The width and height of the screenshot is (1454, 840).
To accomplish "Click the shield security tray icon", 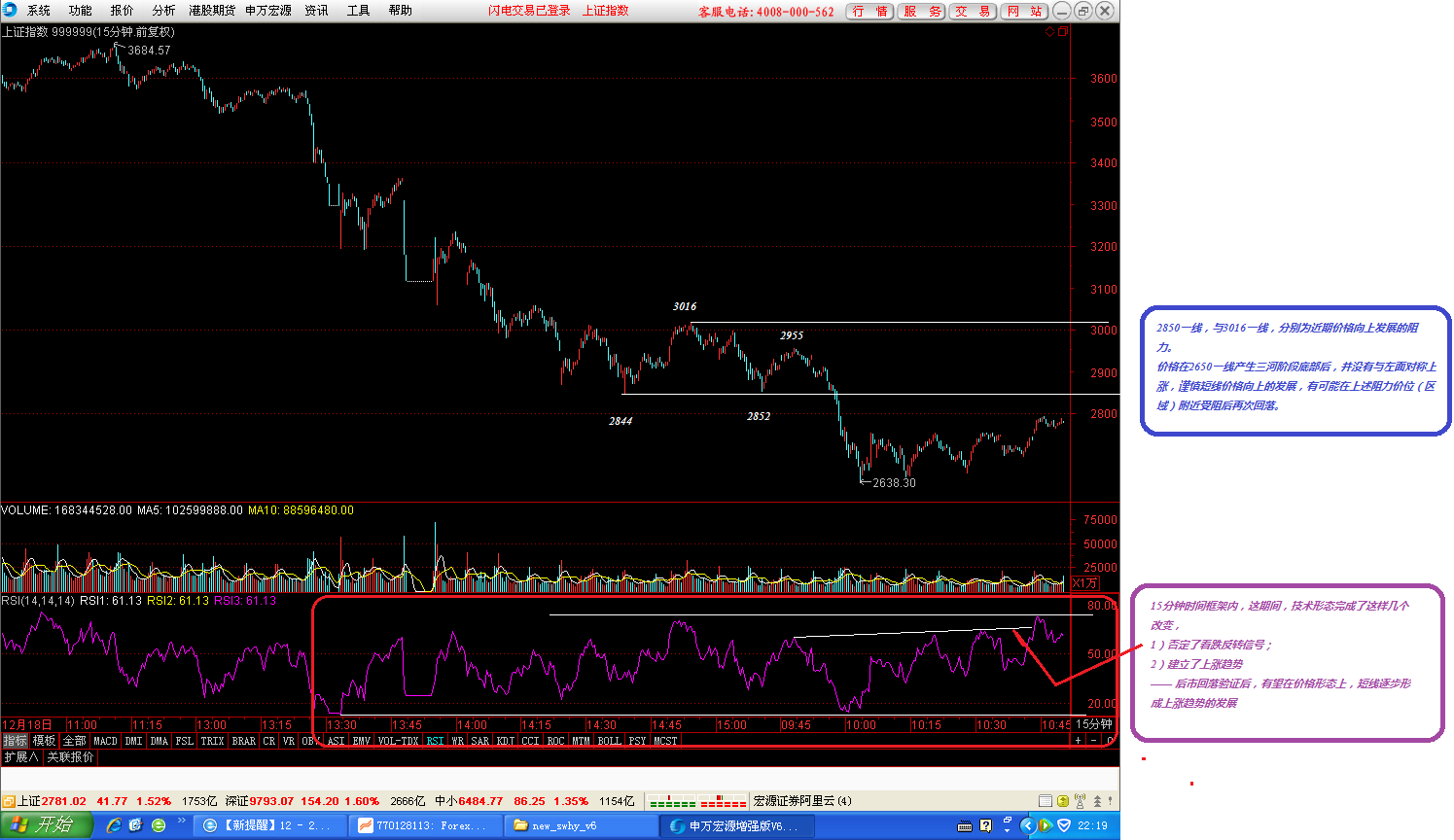I will coord(1064,825).
